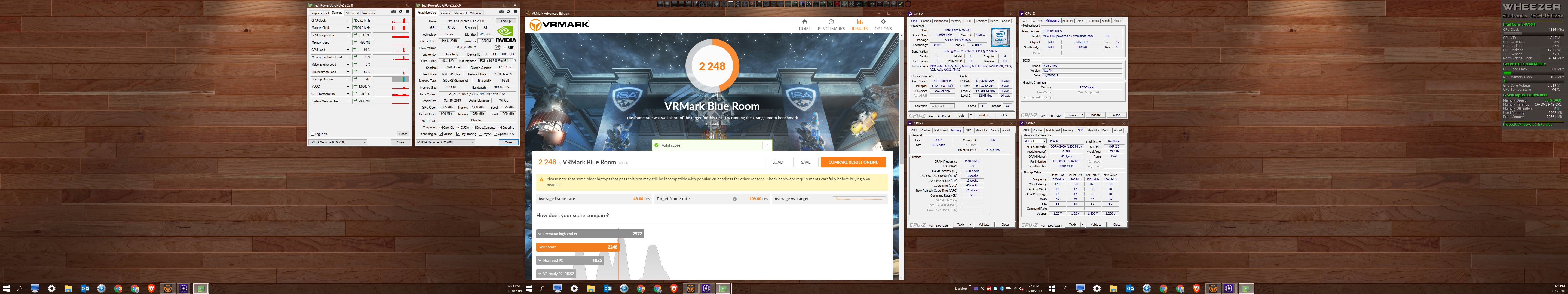
Task: Open GPU Temperature sensor dropdown
Action: (x=348, y=35)
